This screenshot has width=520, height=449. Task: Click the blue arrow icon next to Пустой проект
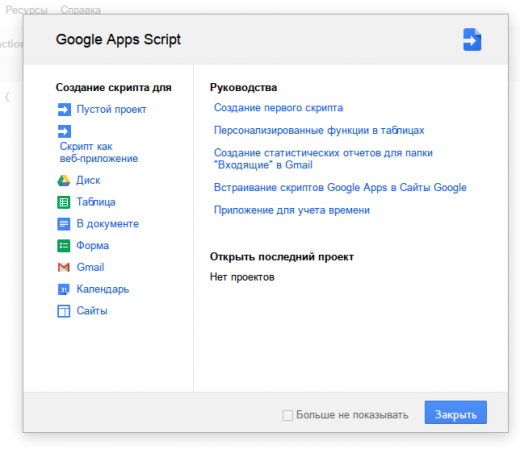[64, 109]
